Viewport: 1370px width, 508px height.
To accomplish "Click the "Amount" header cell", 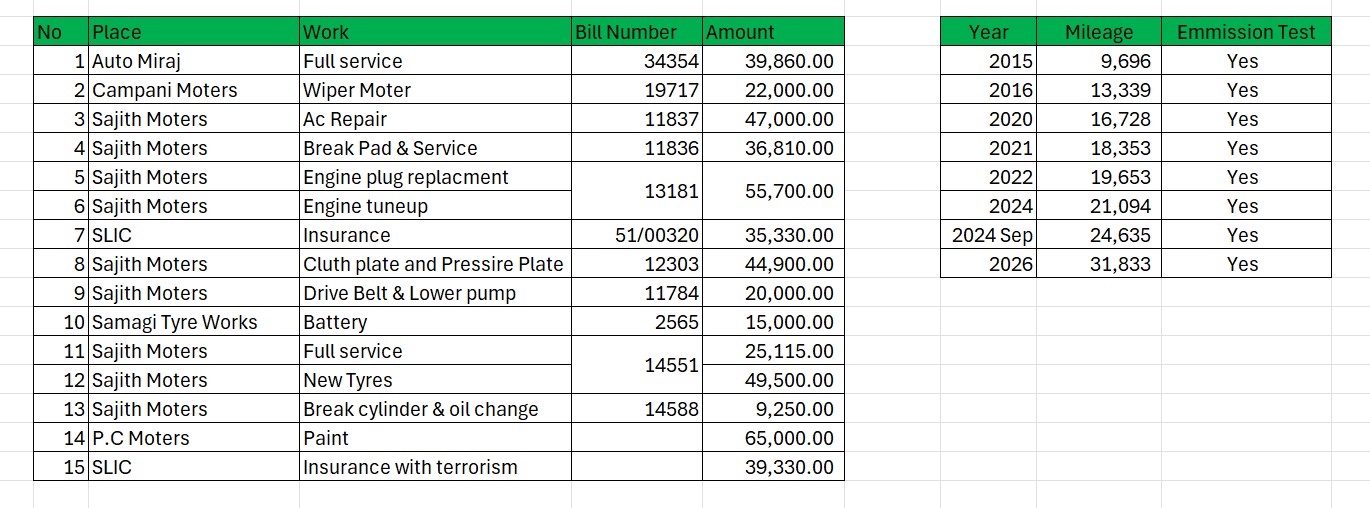I will (x=773, y=32).
